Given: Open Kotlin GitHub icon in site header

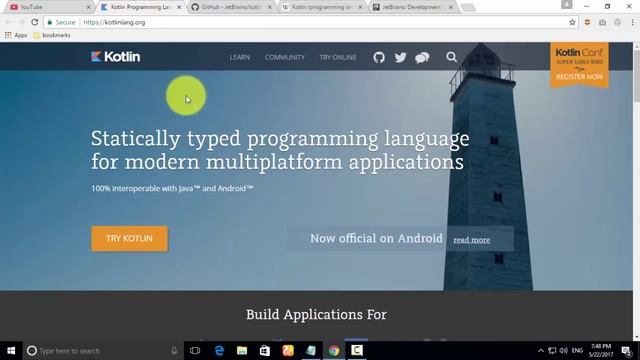Looking at the screenshot, I should tap(379, 57).
